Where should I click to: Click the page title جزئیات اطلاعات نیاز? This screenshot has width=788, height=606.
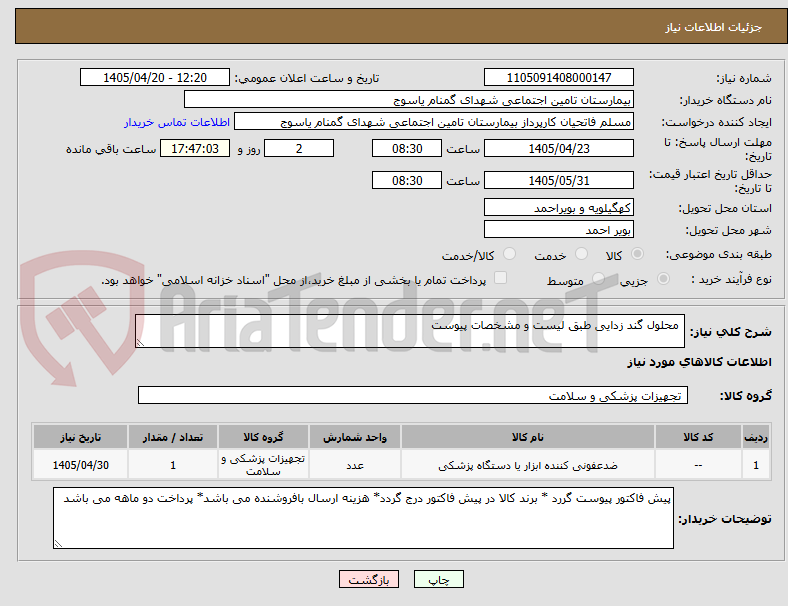(x=714, y=27)
